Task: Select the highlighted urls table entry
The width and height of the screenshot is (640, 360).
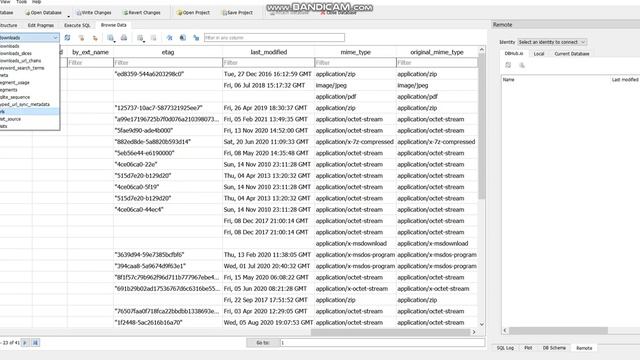Action: click(29, 112)
